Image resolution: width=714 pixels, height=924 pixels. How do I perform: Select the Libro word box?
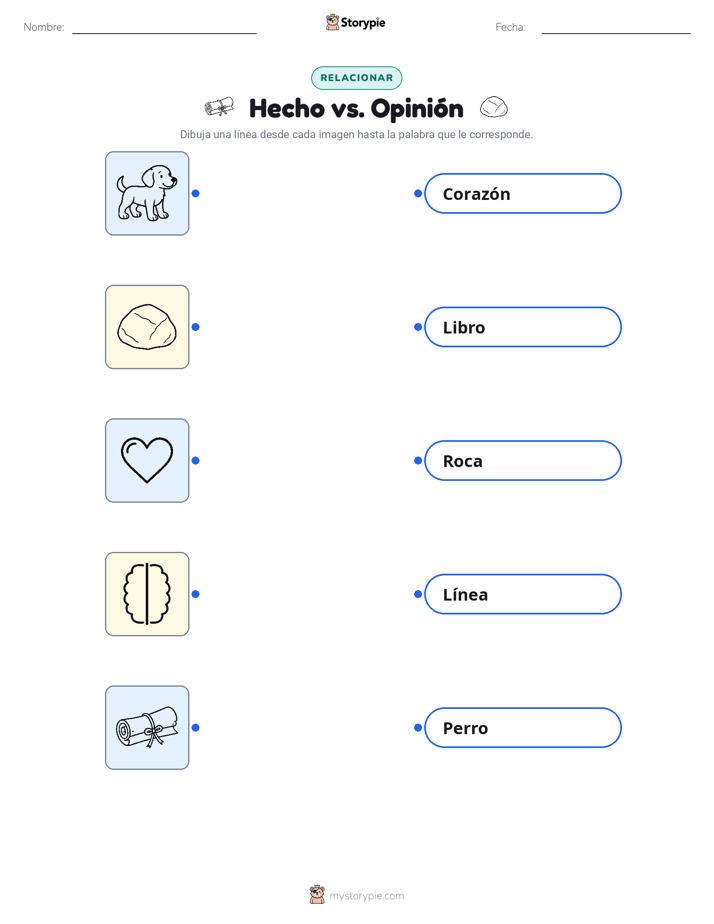point(523,327)
